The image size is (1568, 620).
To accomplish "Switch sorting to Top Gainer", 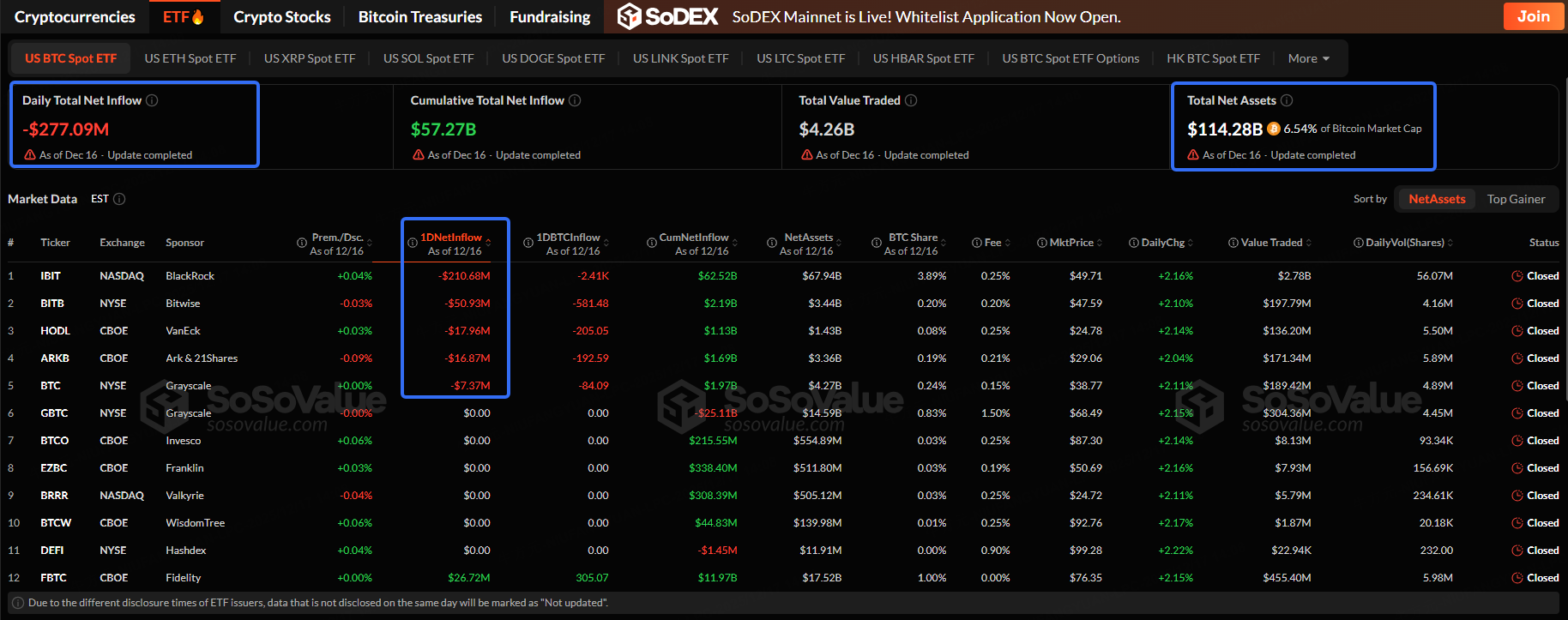I will (1516, 199).
